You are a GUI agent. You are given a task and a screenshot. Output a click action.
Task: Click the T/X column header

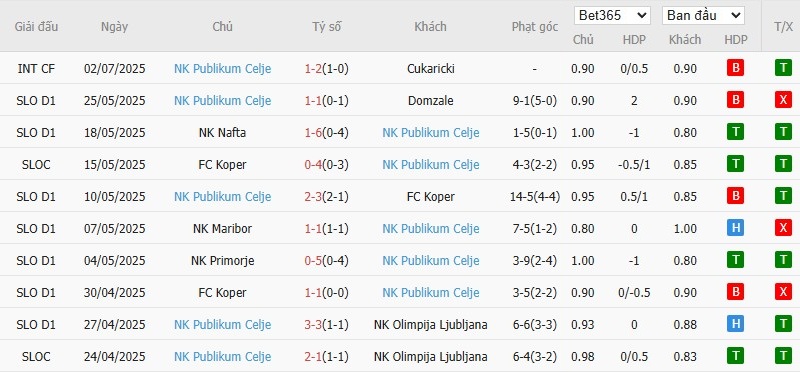[x=783, y=27]
